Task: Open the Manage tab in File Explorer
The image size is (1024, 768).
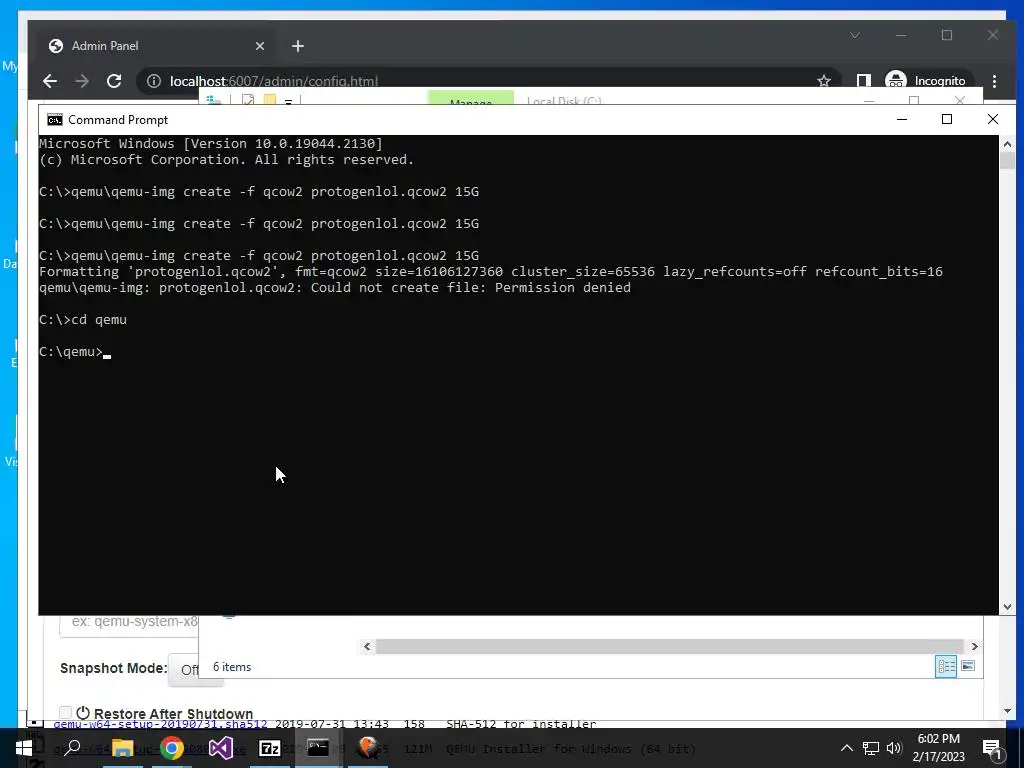Action: 471,99
